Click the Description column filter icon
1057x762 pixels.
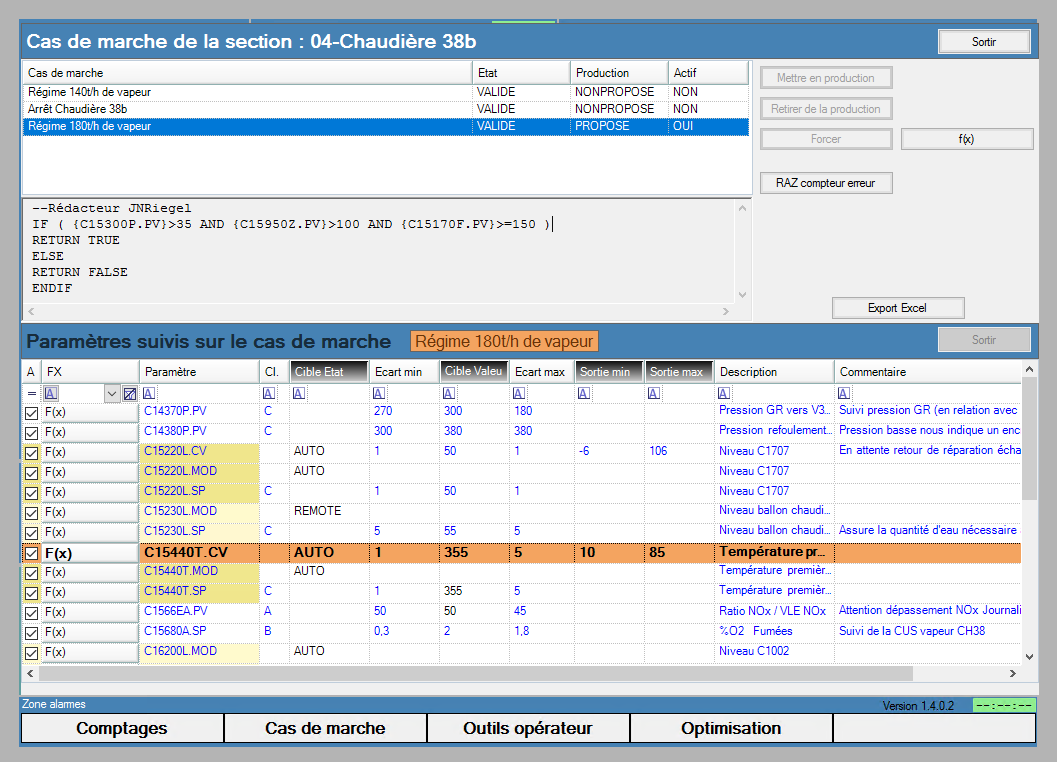click(x=724, y=393)
